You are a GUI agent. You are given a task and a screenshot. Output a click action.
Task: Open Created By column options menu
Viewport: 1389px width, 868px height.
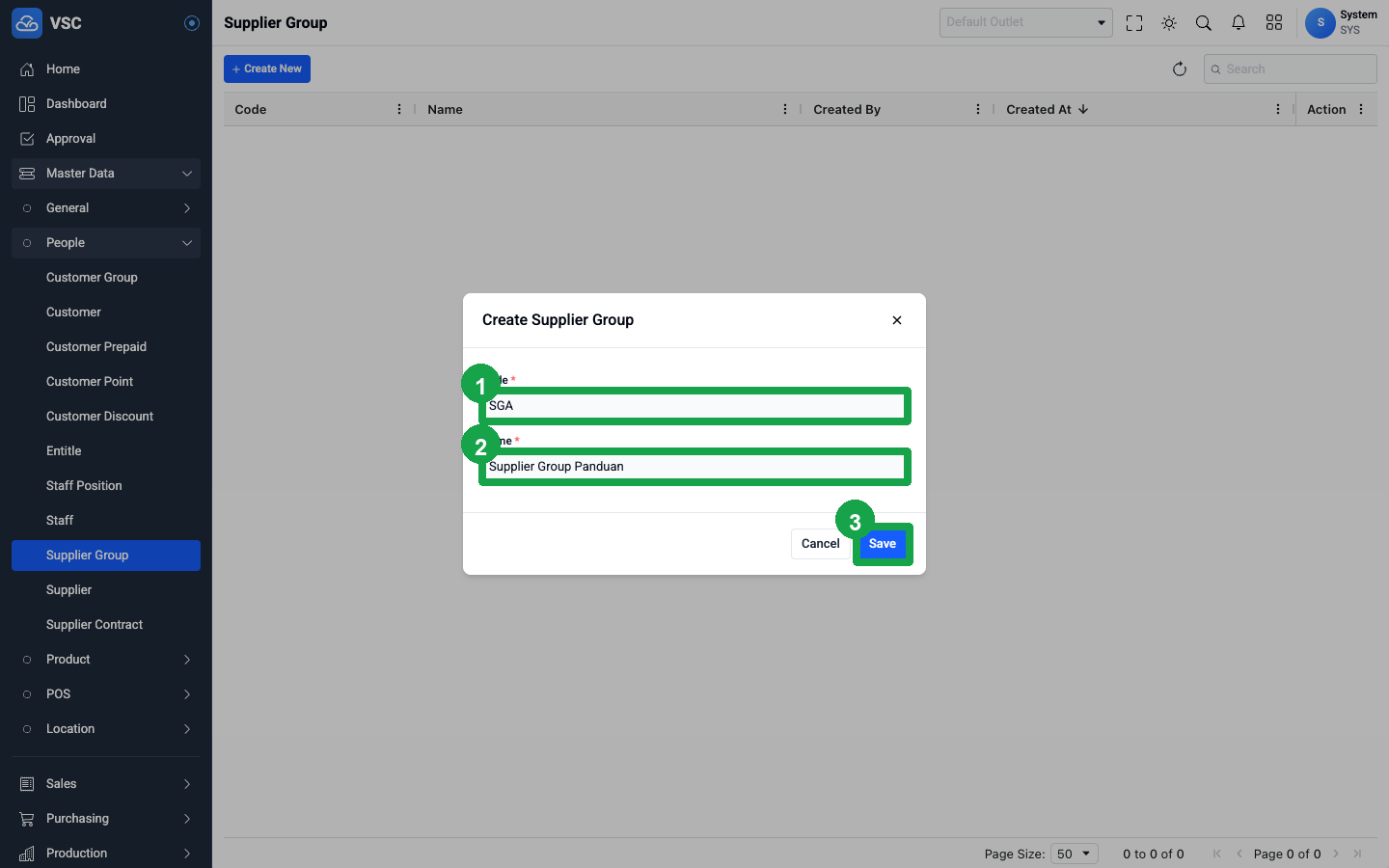(x=978, y=110)
